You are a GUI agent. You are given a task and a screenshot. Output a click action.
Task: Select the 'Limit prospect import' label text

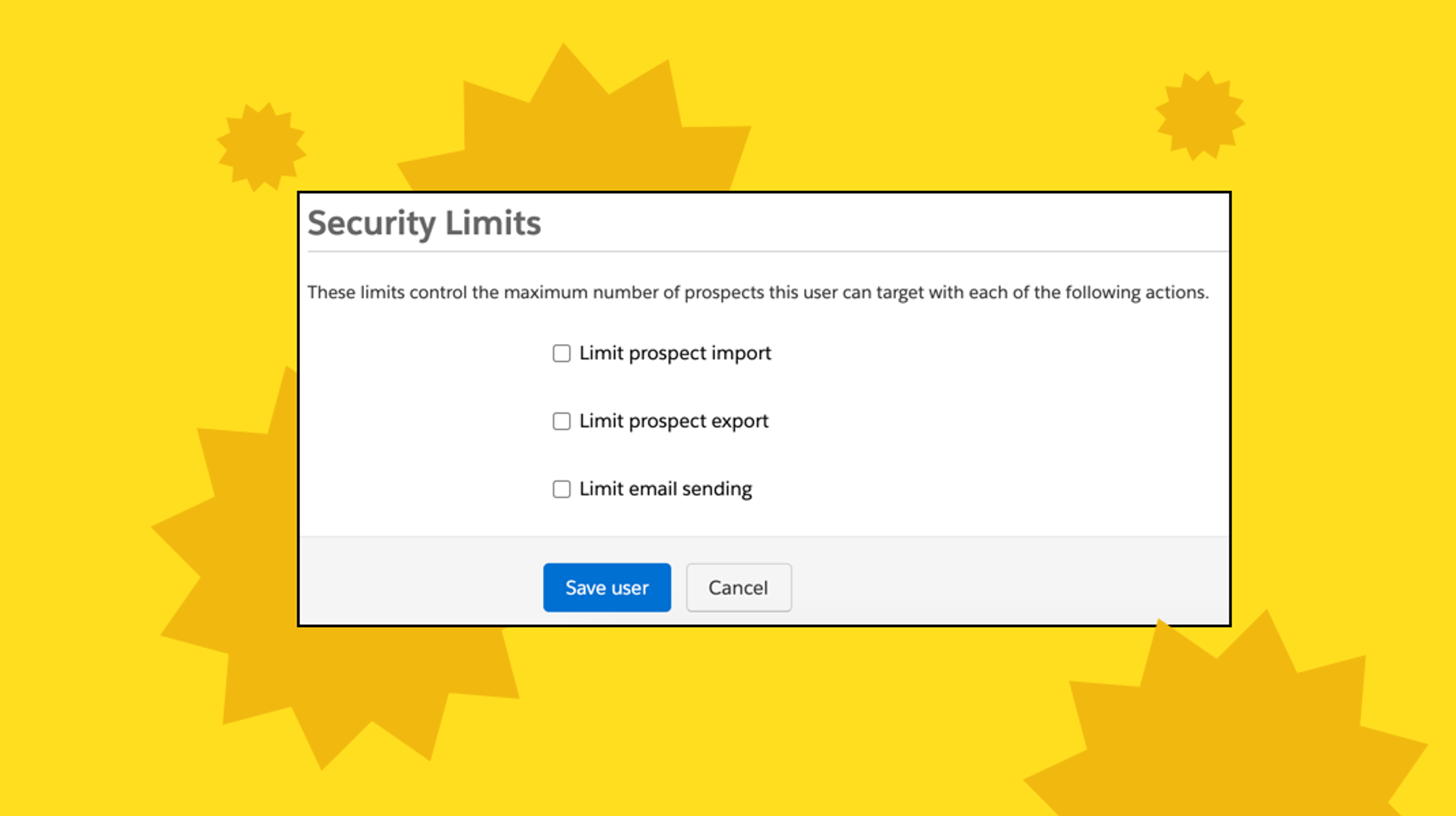point(675,354)
